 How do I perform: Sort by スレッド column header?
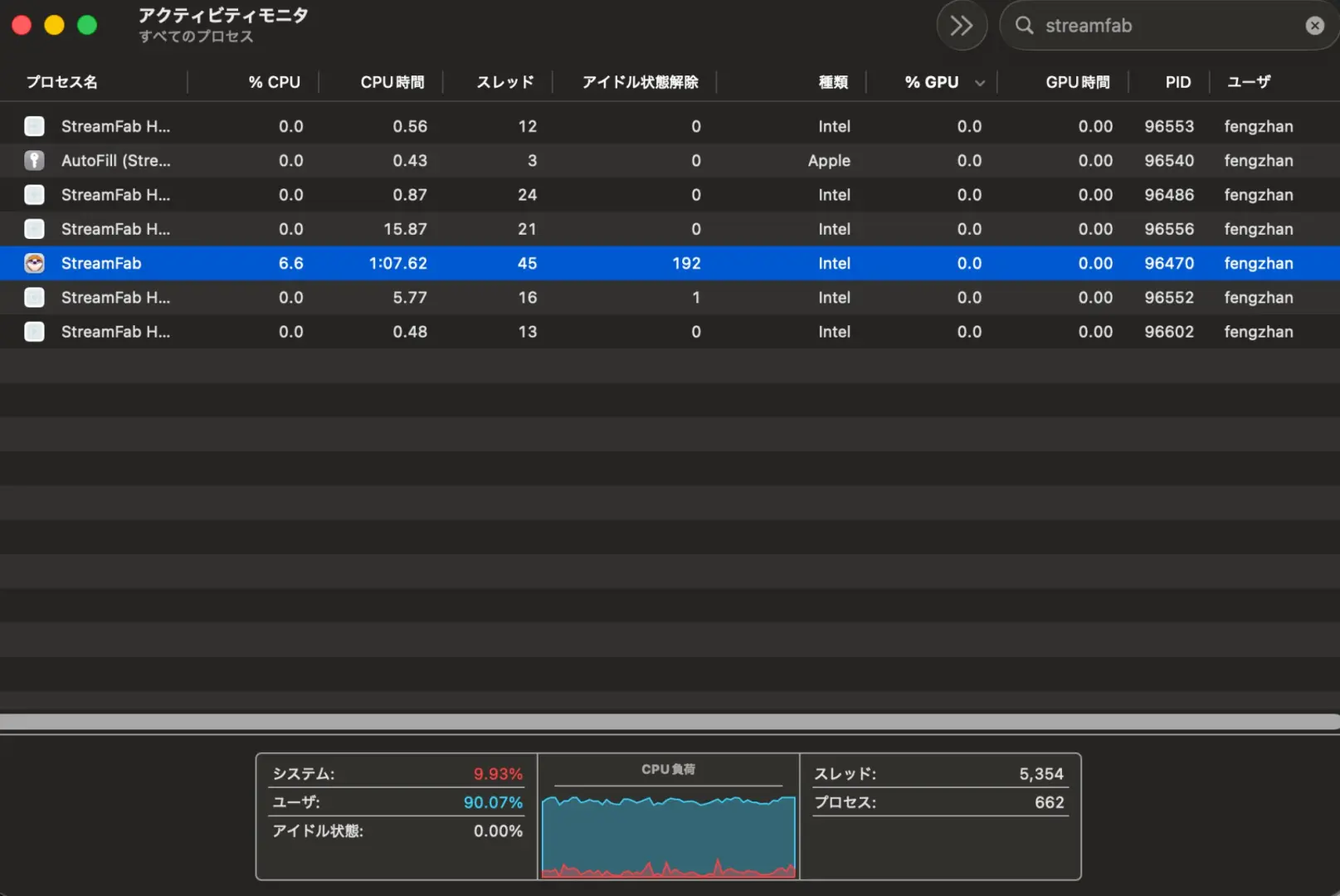504,82
